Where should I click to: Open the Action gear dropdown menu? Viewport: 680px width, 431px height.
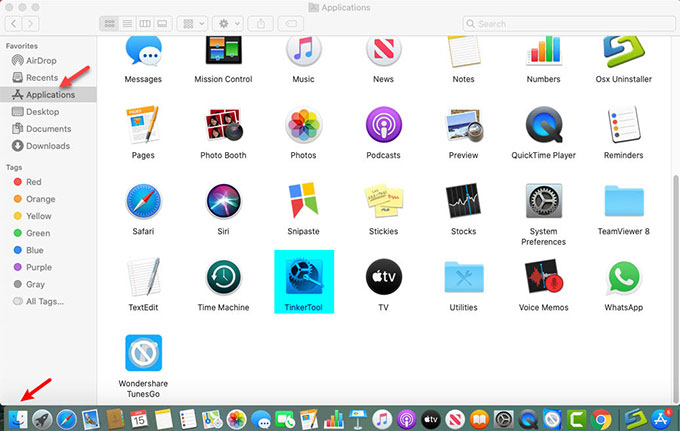[x=228, y=23]
